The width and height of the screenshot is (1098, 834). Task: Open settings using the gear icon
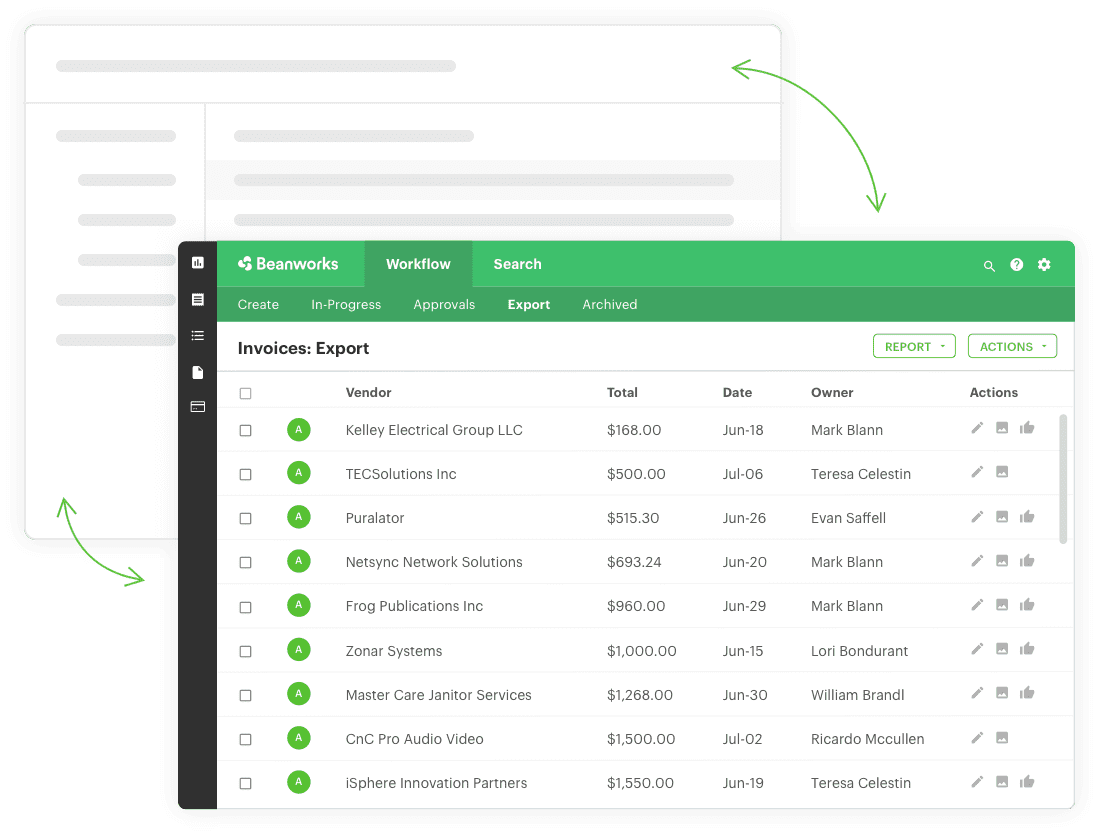click(x=1044, y=265)
